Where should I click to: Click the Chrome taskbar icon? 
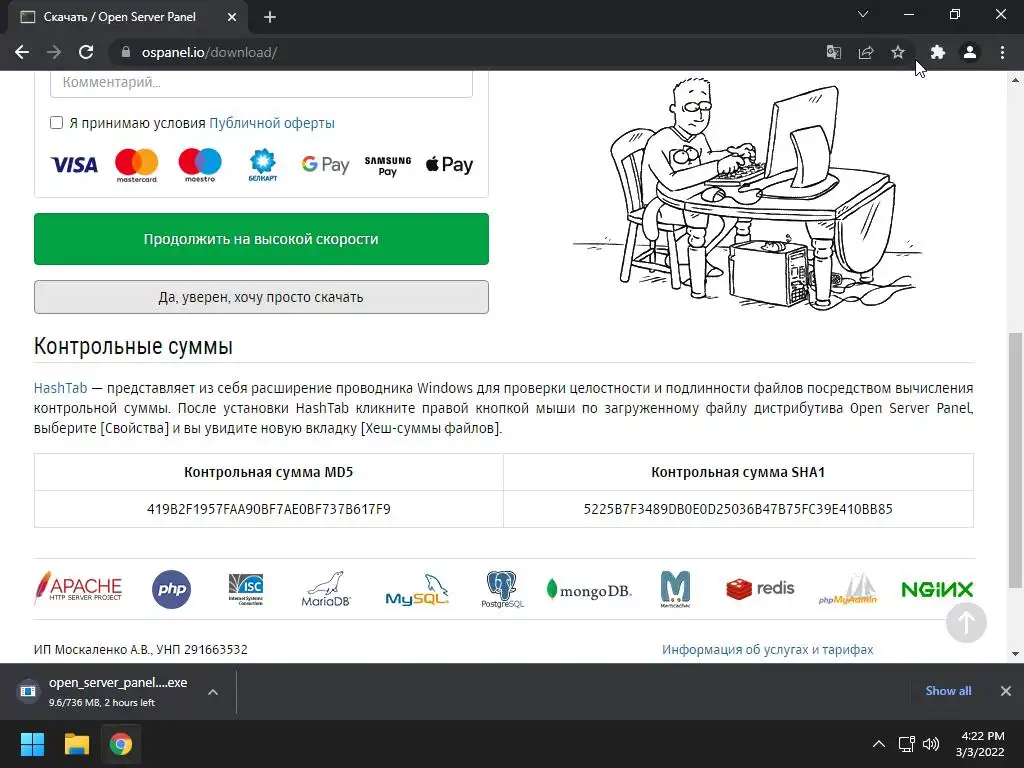(x=121, y=744)
